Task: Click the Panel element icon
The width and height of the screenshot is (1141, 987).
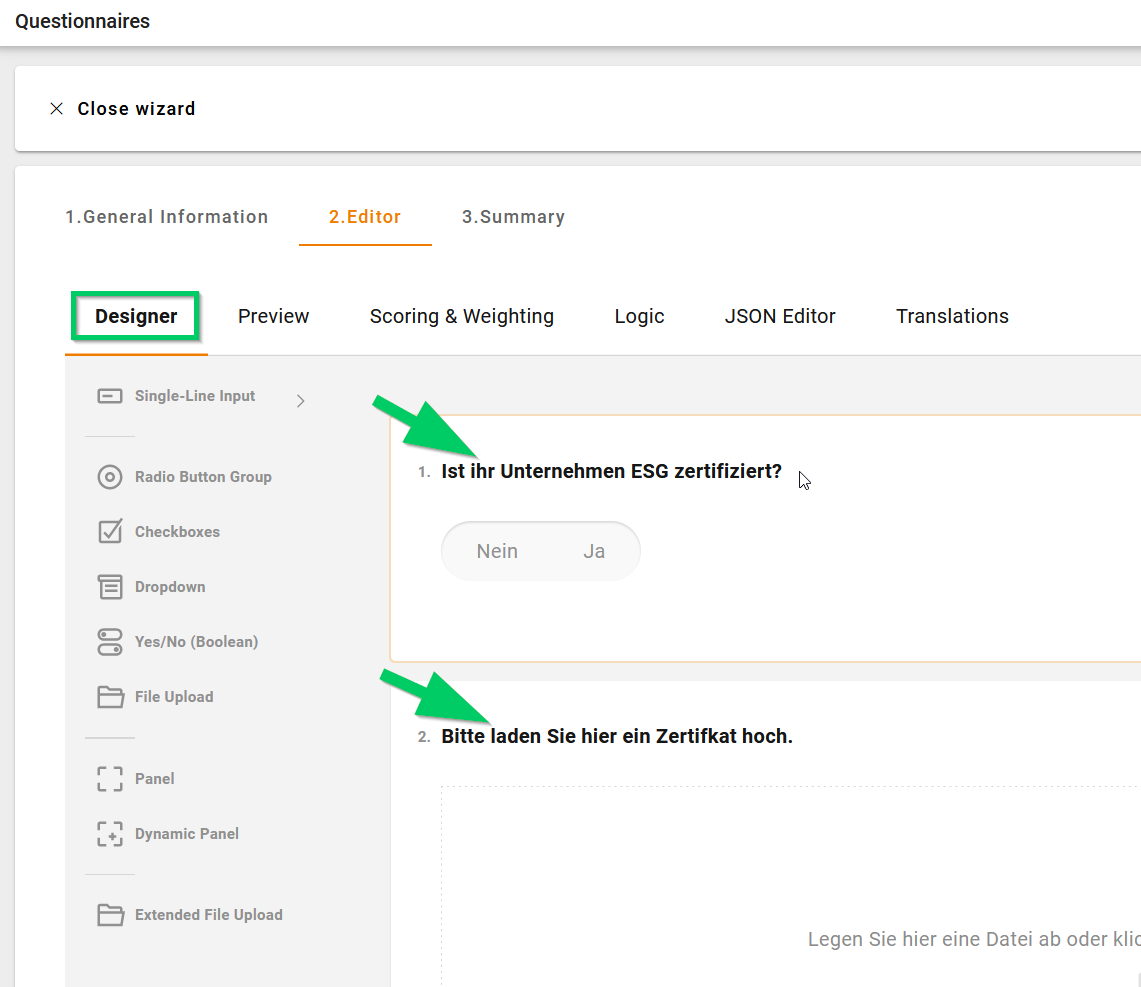Action: pyautogui.click(x=110, y=779)
